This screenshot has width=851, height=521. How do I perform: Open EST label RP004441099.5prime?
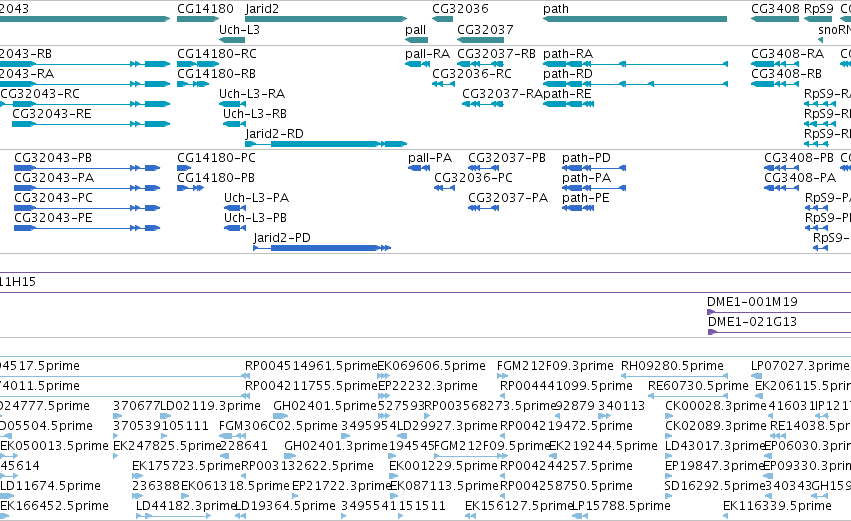tap(566, 386)
